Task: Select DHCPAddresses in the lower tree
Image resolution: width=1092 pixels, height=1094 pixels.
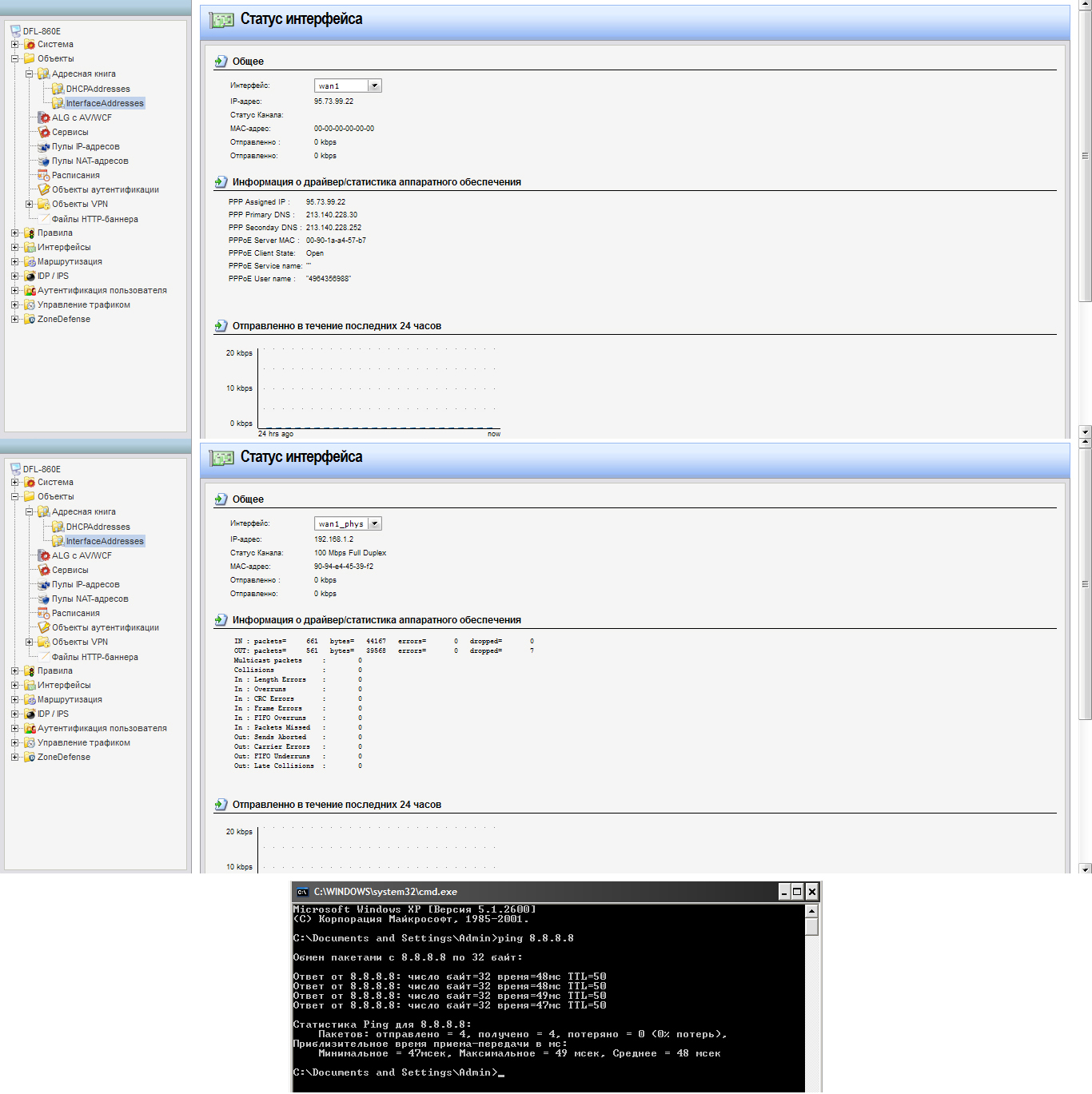Action: point(98,527)
